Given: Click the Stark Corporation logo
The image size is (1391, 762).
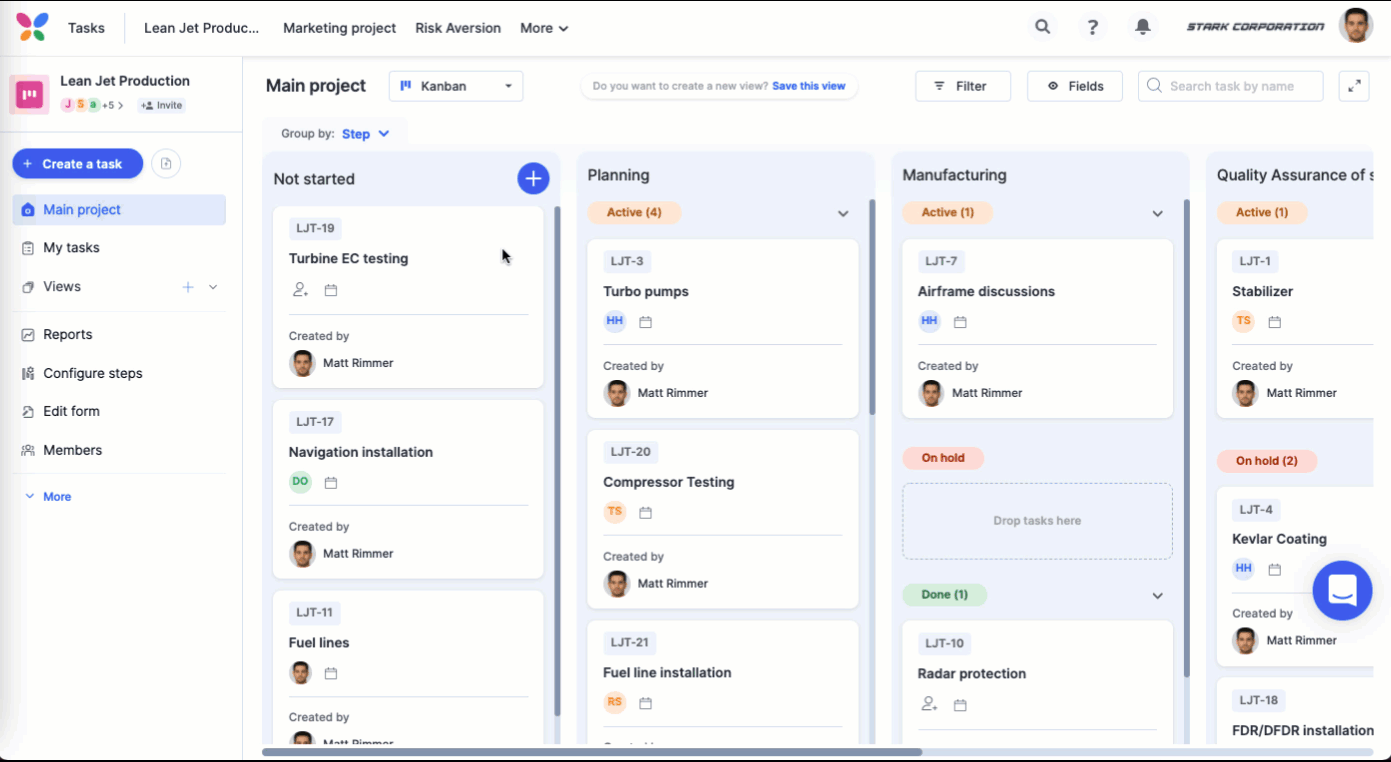Looking at the screenshot, I should tap(1255, 27).
